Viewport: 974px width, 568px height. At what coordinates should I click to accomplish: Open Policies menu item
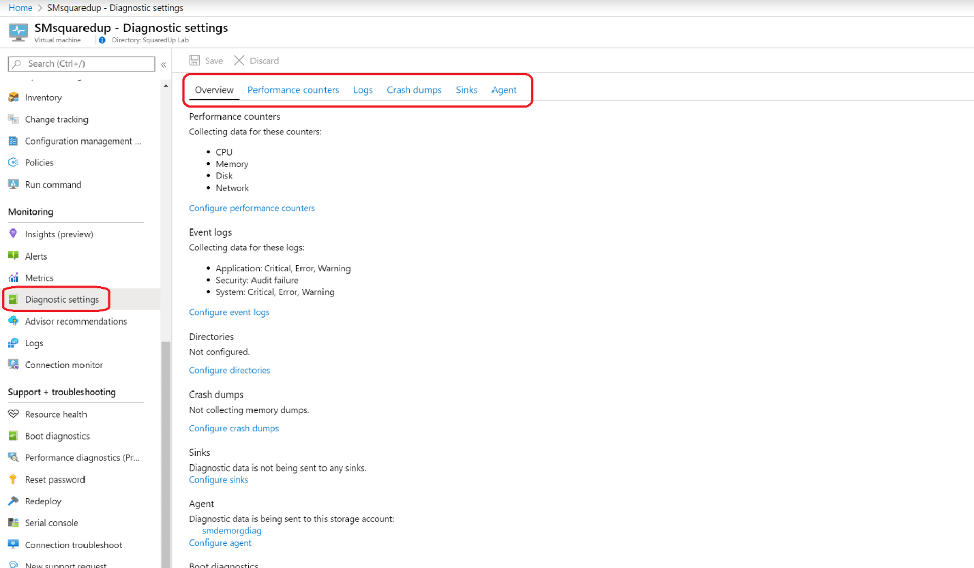[x=39, y=163]
